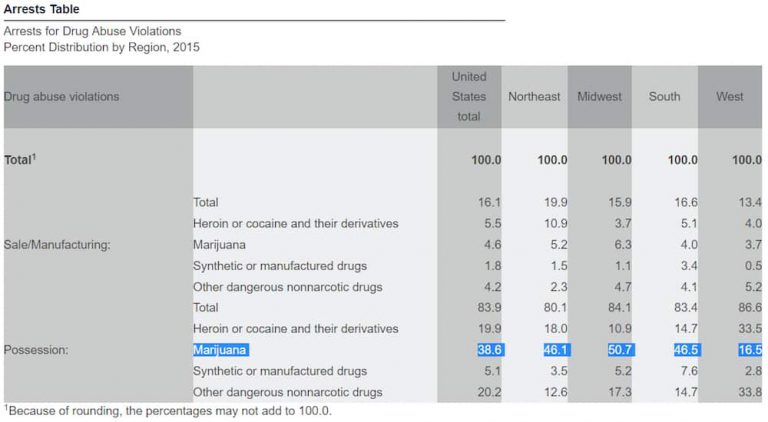Select the "Sale/Manufacturing:" row label
768x422 pixels.
[57, 244]
